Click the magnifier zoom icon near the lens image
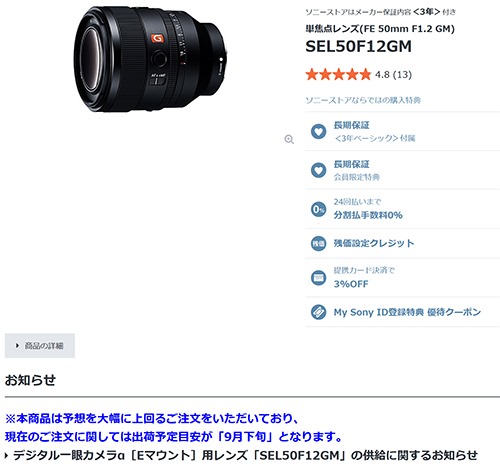 289,139
